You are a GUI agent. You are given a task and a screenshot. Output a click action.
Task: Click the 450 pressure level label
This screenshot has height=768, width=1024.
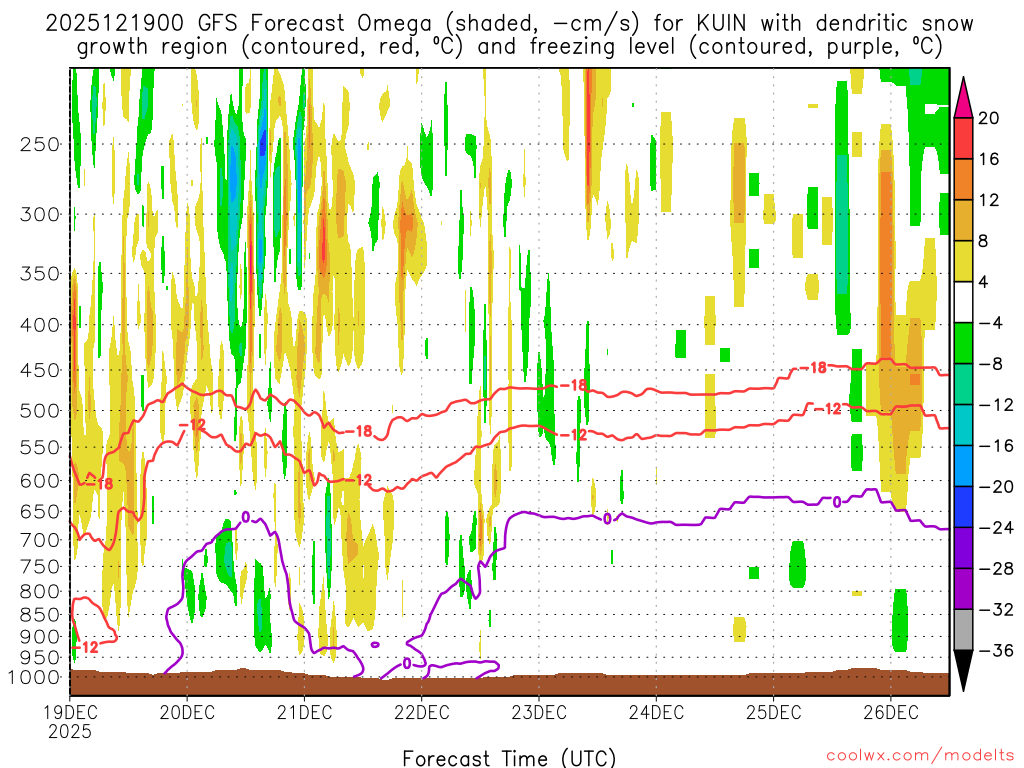(40, 370)
